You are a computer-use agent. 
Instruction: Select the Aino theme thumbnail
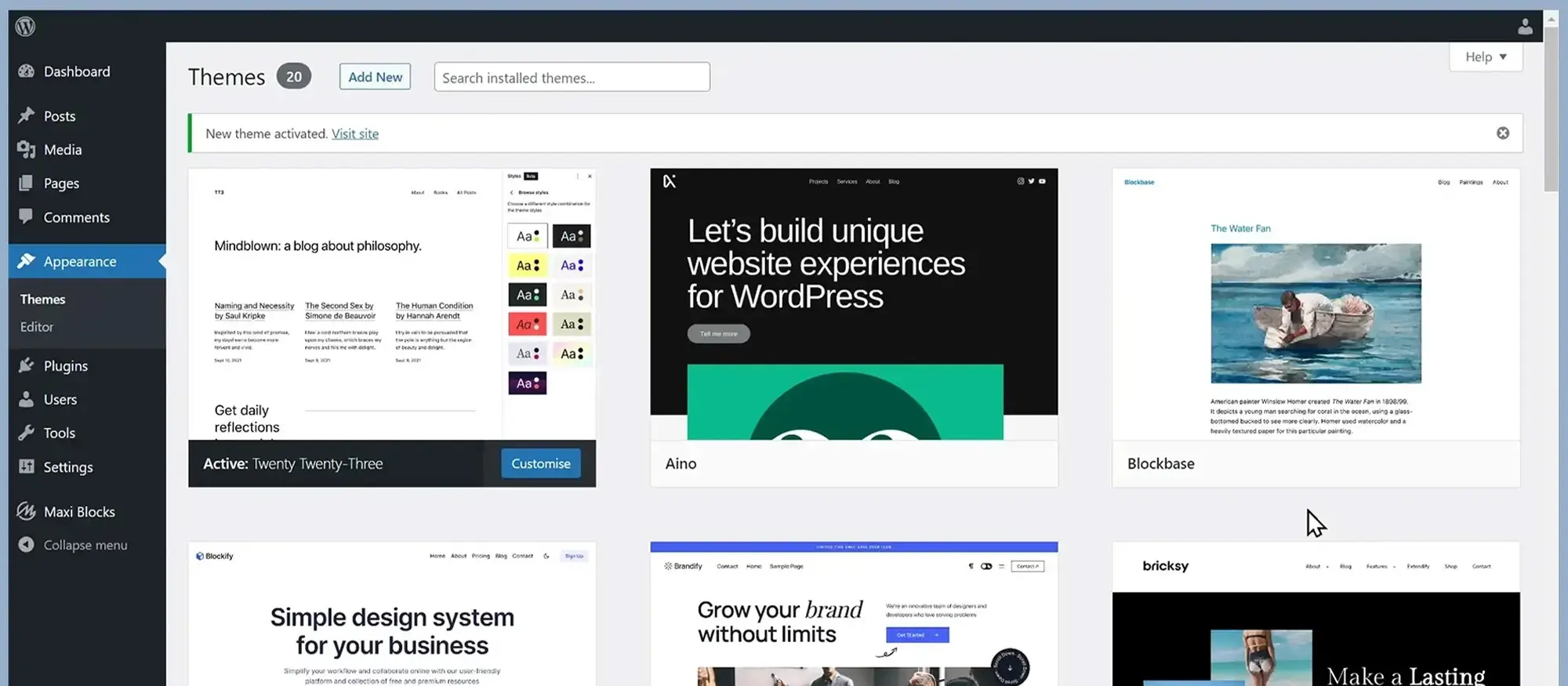(854, 304)
